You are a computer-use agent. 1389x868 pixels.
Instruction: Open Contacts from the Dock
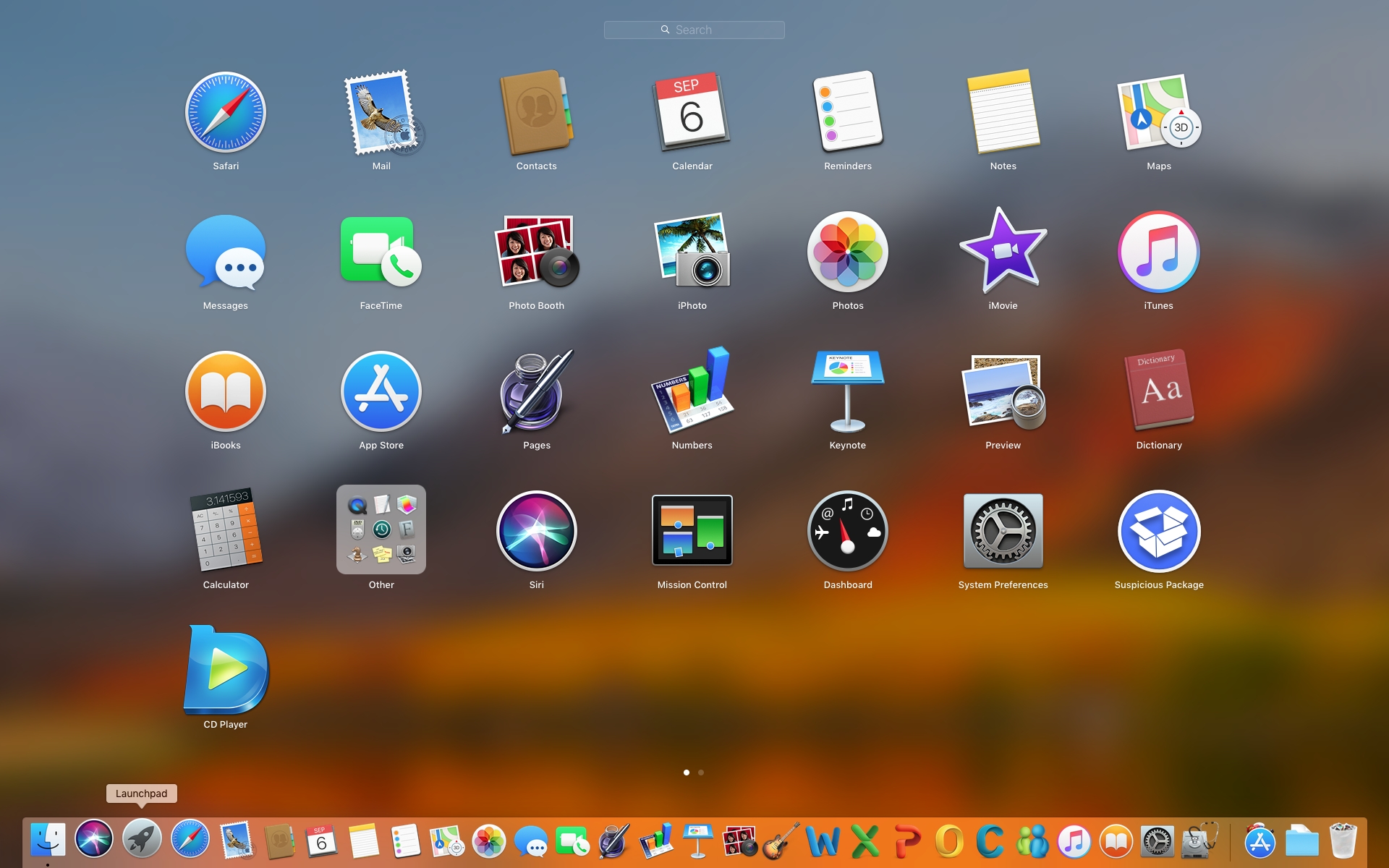tap(279, 841)
